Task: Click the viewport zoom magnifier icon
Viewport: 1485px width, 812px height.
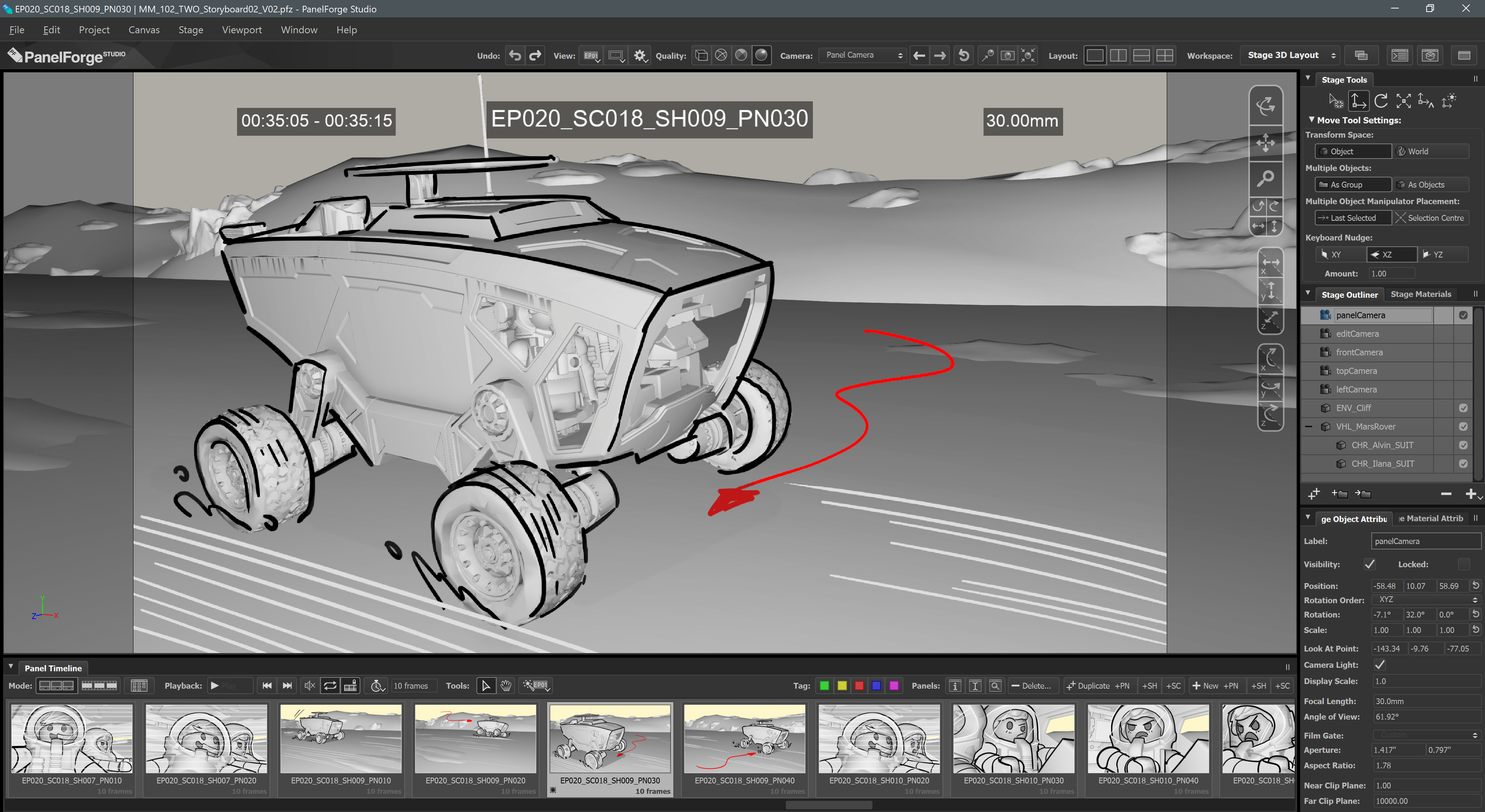Action: (x=1265, y=179)
